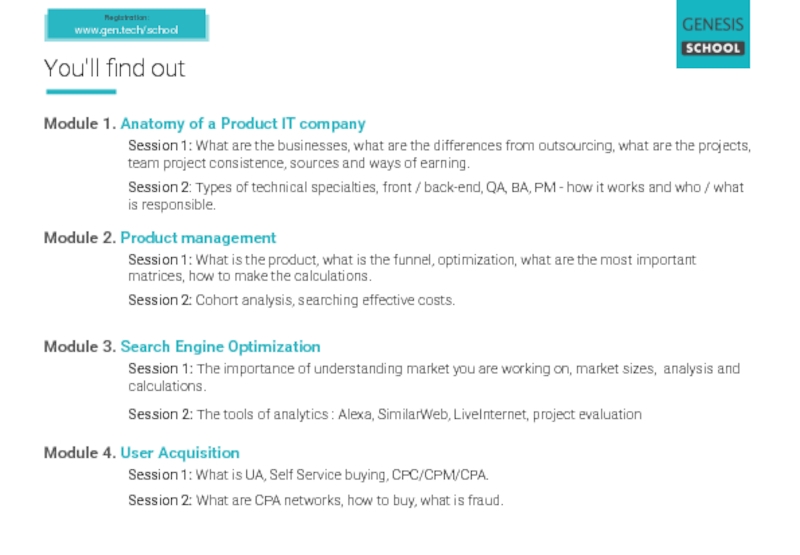Open the www.gen.tech/school registration link
Screen dimensions: 800x555
click(x=126, y=29)
